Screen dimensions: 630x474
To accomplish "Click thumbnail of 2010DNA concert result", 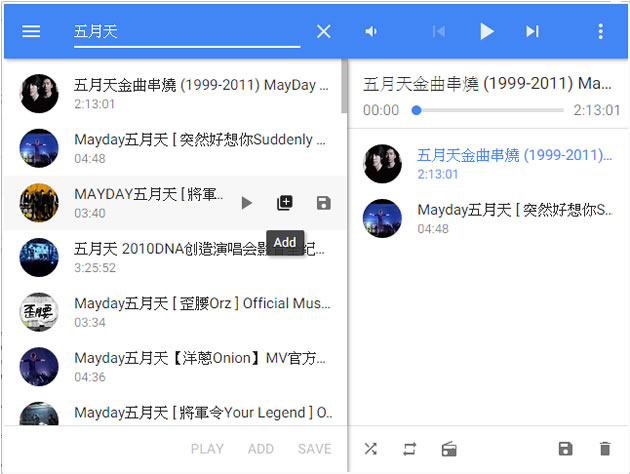I will (x=39, y=257).
